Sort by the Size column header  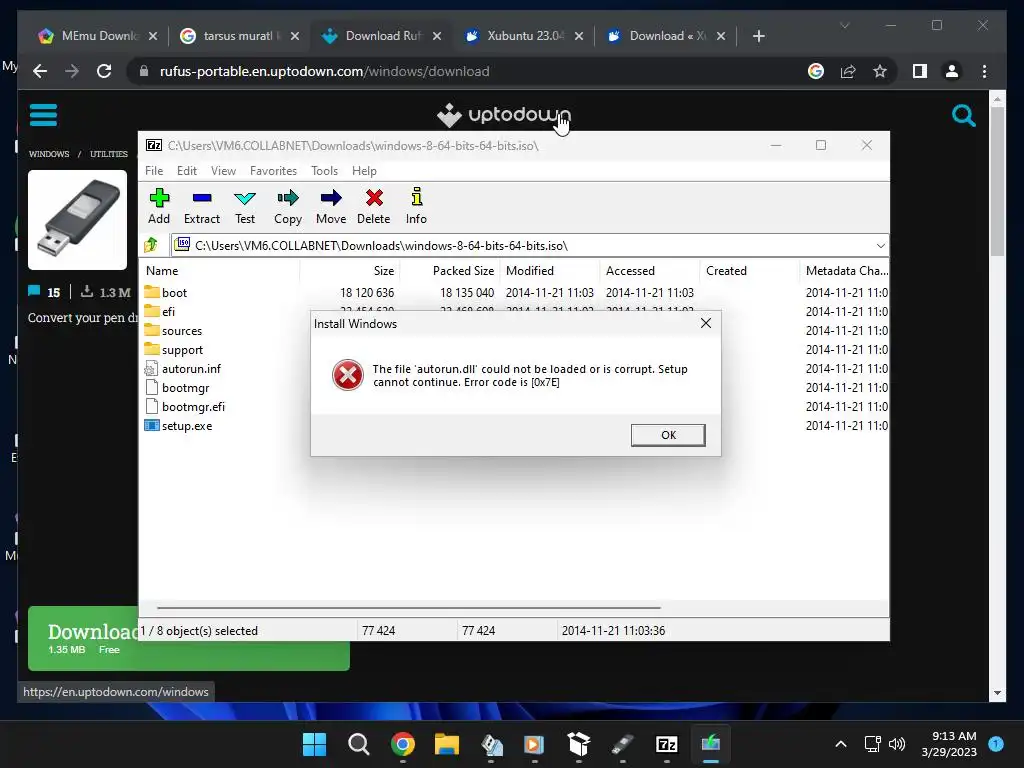pos(350,270)
